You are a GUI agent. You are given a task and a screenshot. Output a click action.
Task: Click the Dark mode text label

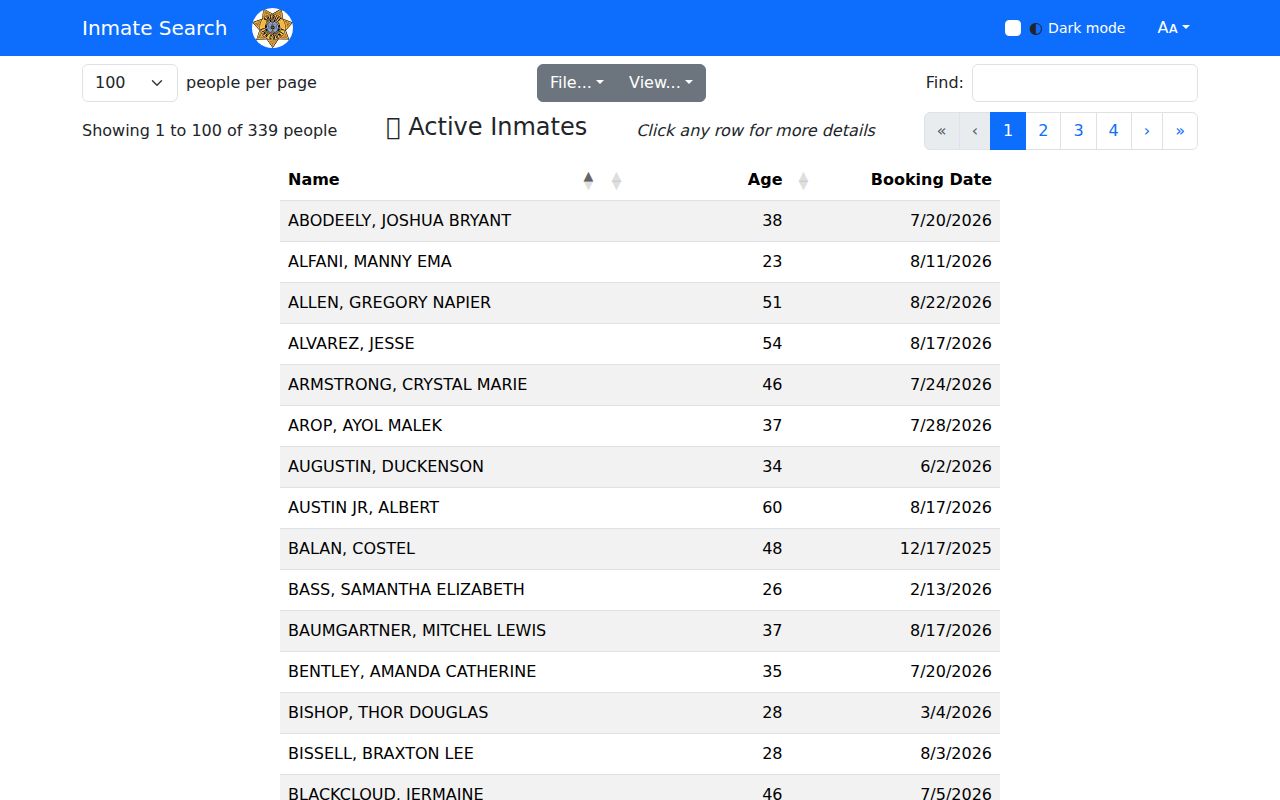pyautogui.click(x=1087, y=28)
